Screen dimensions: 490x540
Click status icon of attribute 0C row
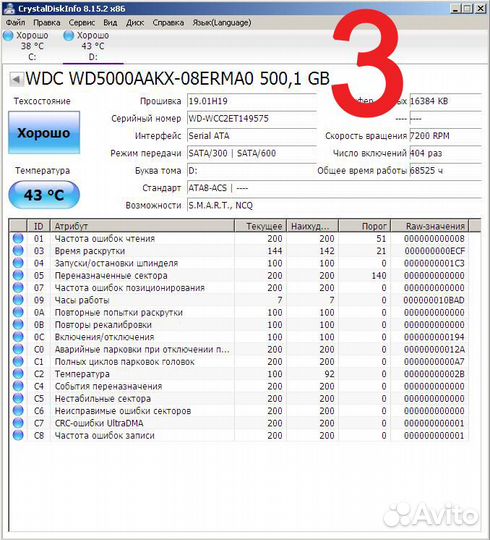18,337
